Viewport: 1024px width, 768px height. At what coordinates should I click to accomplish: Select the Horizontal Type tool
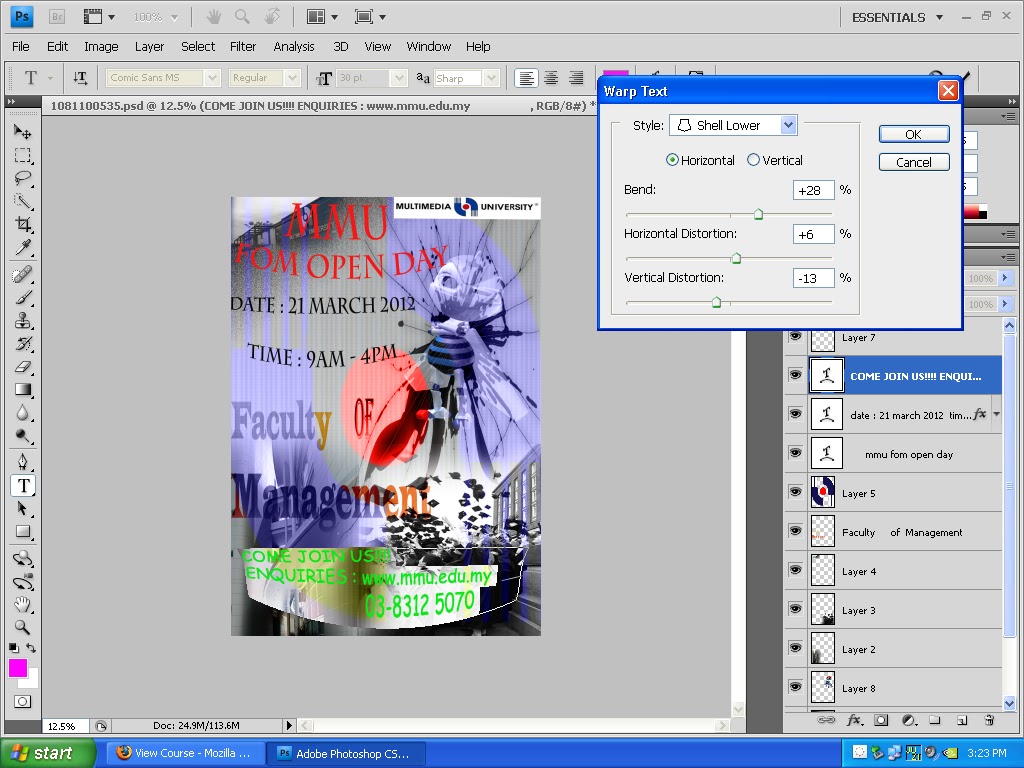click(23, 486)
